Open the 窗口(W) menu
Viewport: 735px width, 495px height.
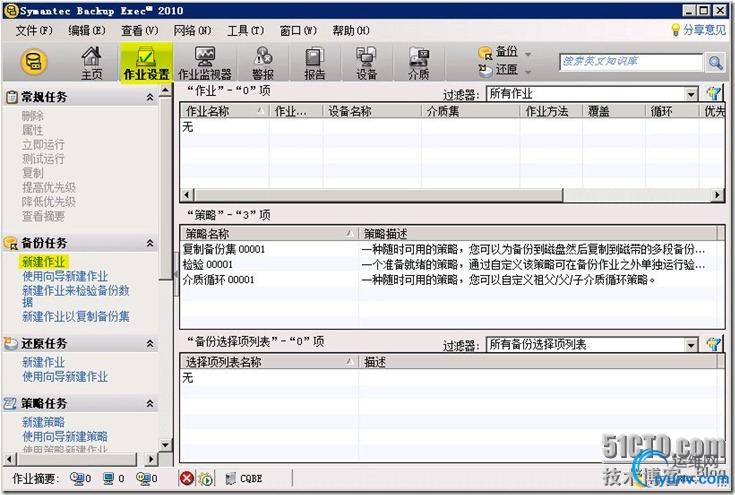point(298,30)
